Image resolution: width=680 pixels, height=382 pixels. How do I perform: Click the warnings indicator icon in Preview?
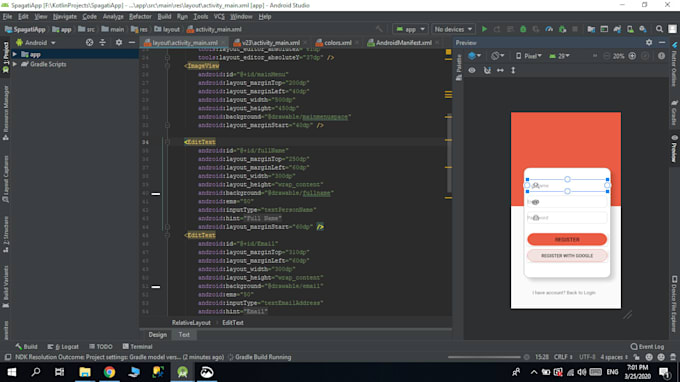(x=661, y=56)
